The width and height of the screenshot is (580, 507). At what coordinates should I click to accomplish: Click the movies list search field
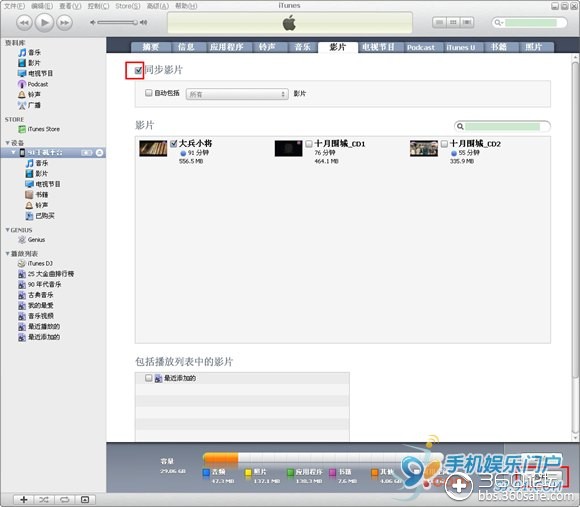click(502, 126)
